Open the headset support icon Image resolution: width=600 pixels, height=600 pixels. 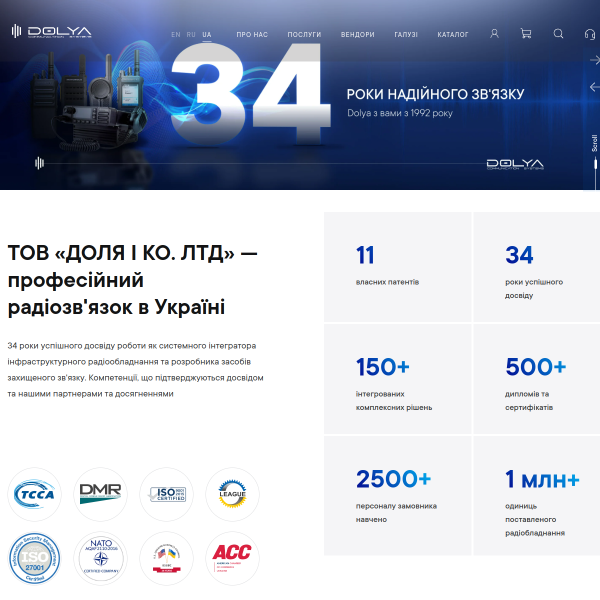(x=590, y=34)
